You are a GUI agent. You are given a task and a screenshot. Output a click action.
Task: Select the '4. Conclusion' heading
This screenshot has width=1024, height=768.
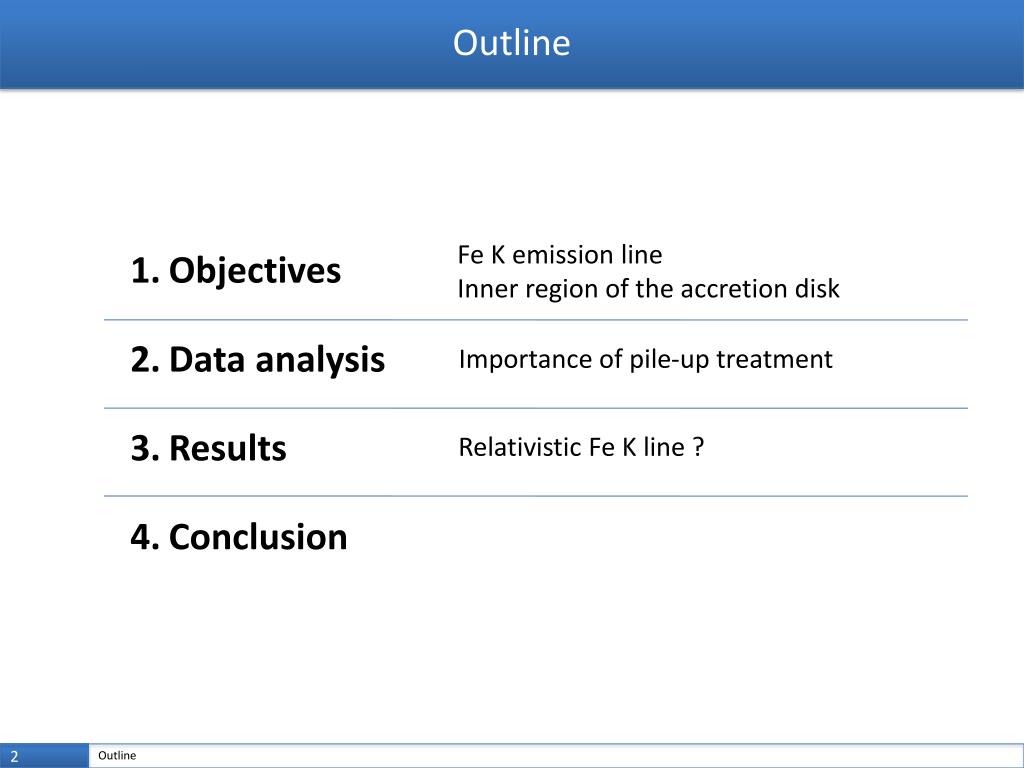click(x=239, y=537)
